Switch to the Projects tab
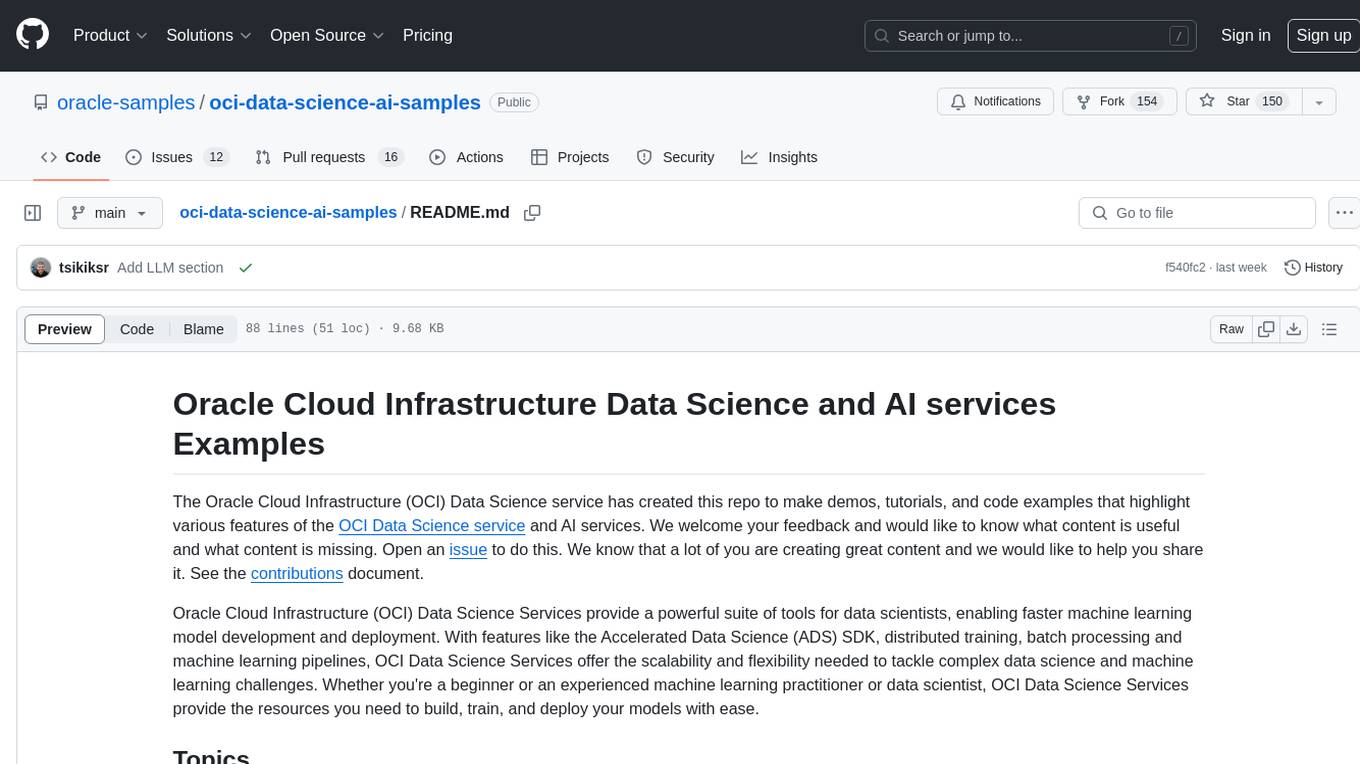1360x764 pixels. tap(570, 157)
